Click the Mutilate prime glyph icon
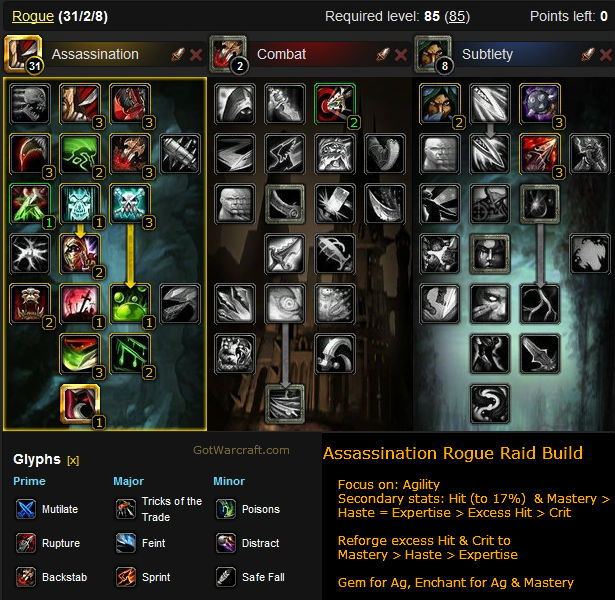 pos(26,509)
